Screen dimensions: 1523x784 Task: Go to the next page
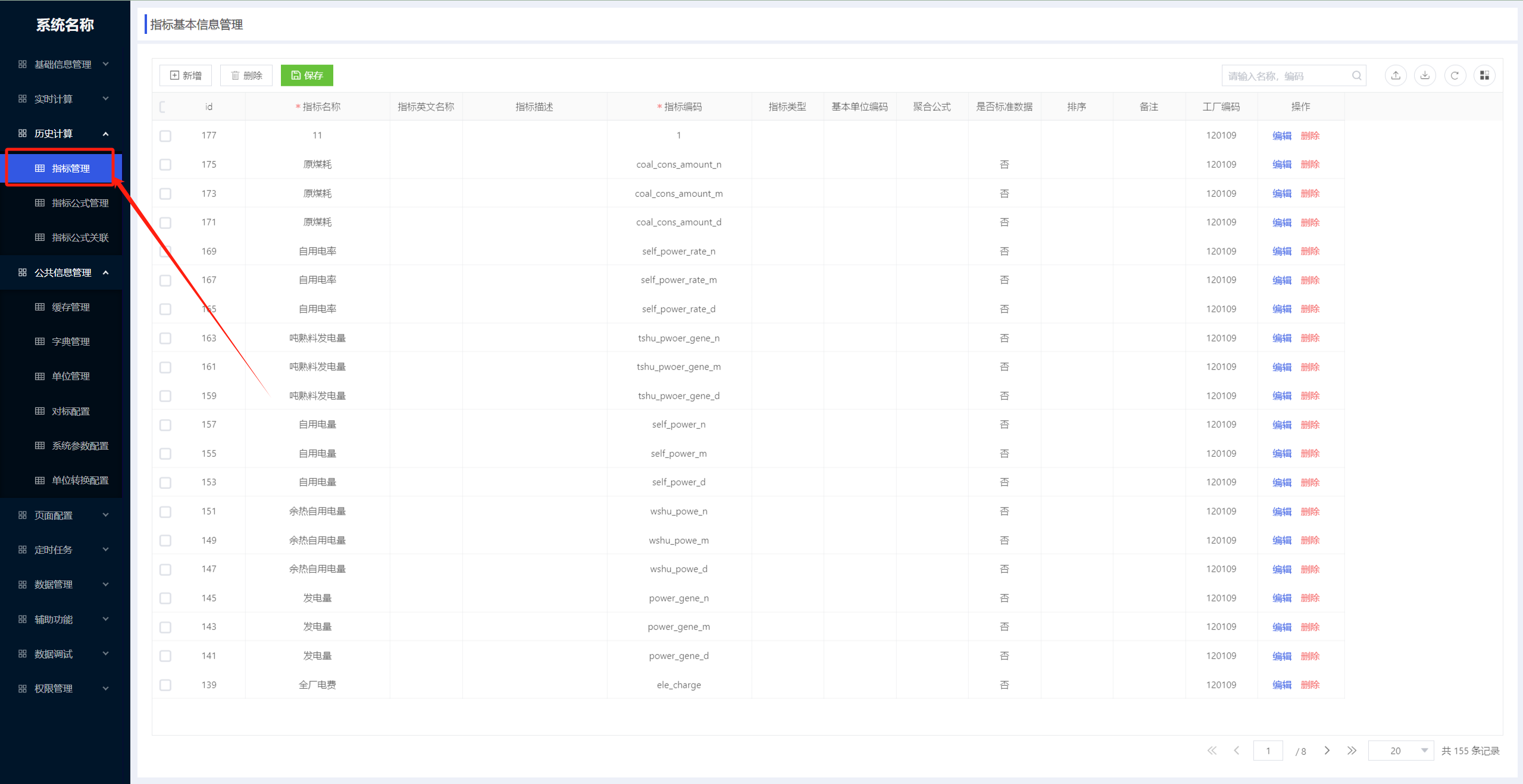1327,751
